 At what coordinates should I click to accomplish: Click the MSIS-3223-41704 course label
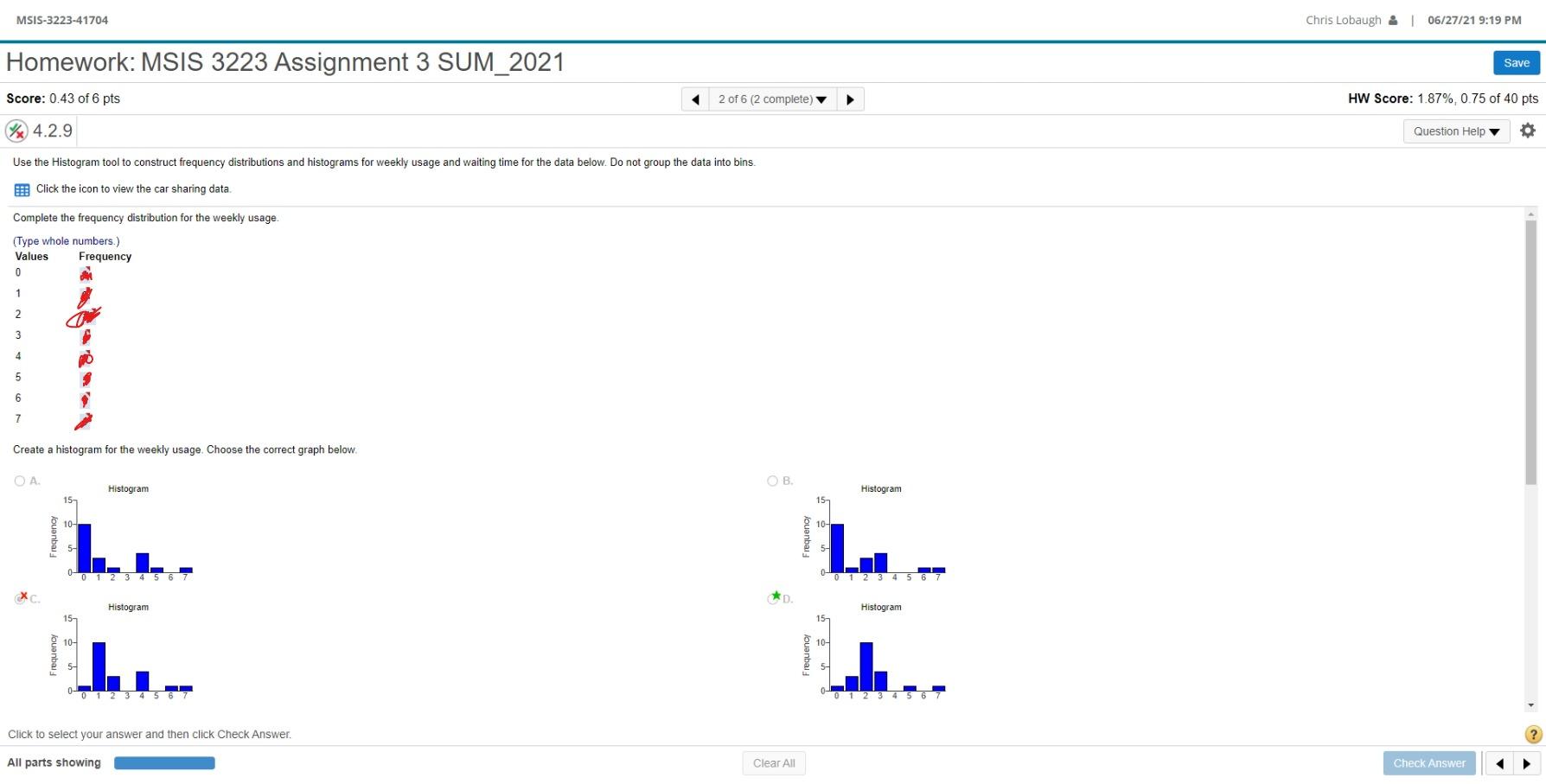tap(62, 19)
